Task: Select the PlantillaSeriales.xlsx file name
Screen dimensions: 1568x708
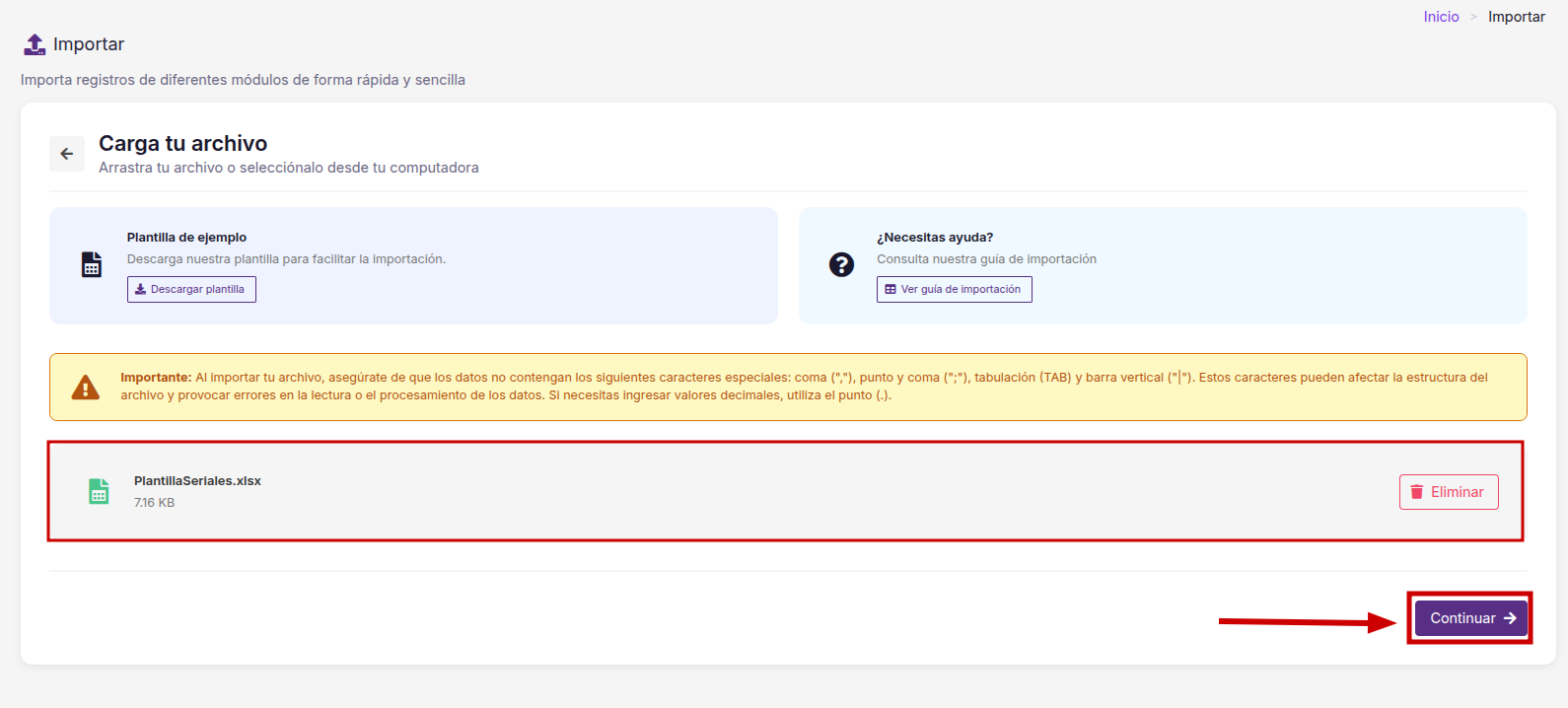Action: 197,481
